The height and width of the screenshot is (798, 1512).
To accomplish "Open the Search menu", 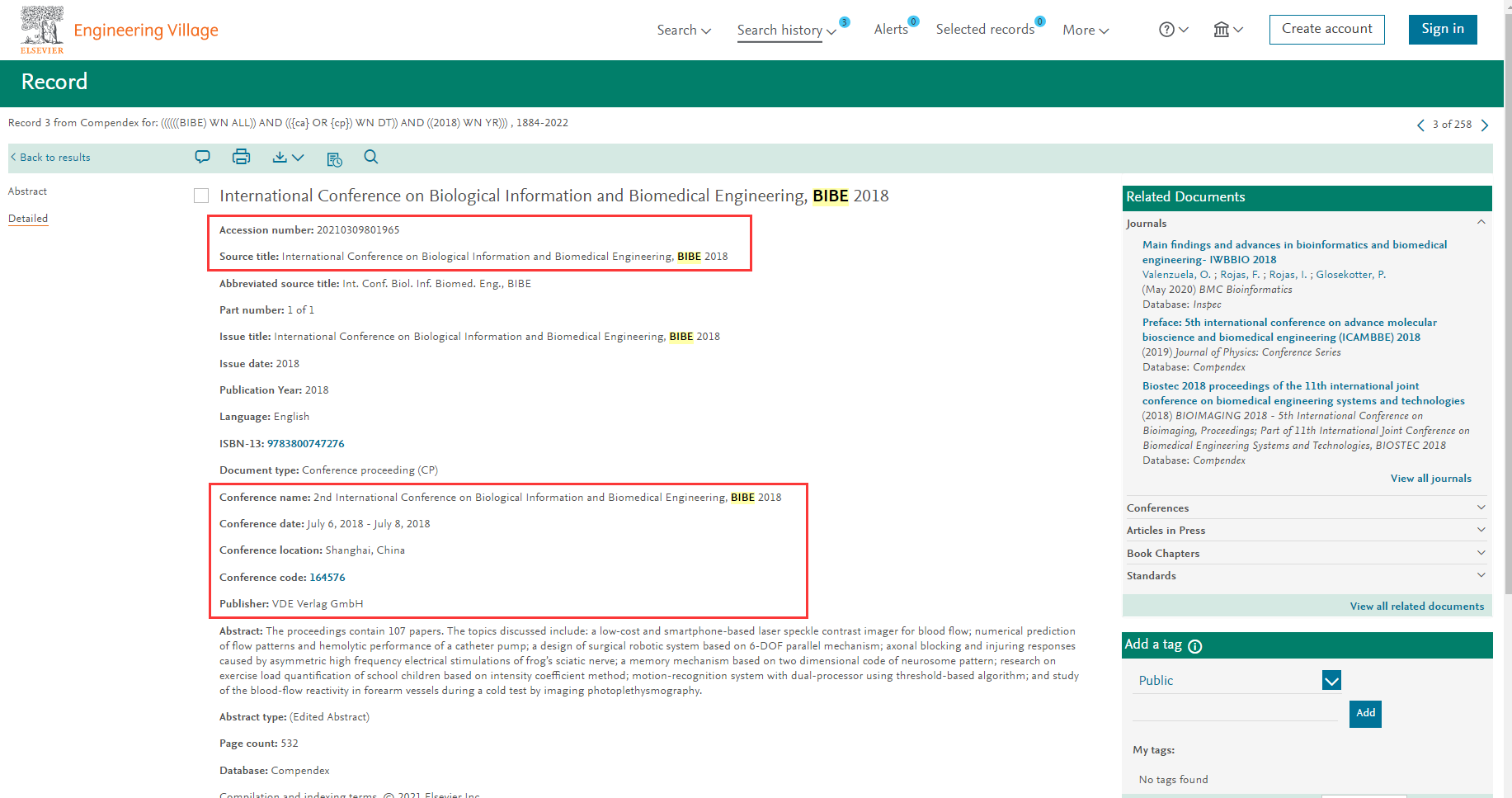I will tap(684, 30).
